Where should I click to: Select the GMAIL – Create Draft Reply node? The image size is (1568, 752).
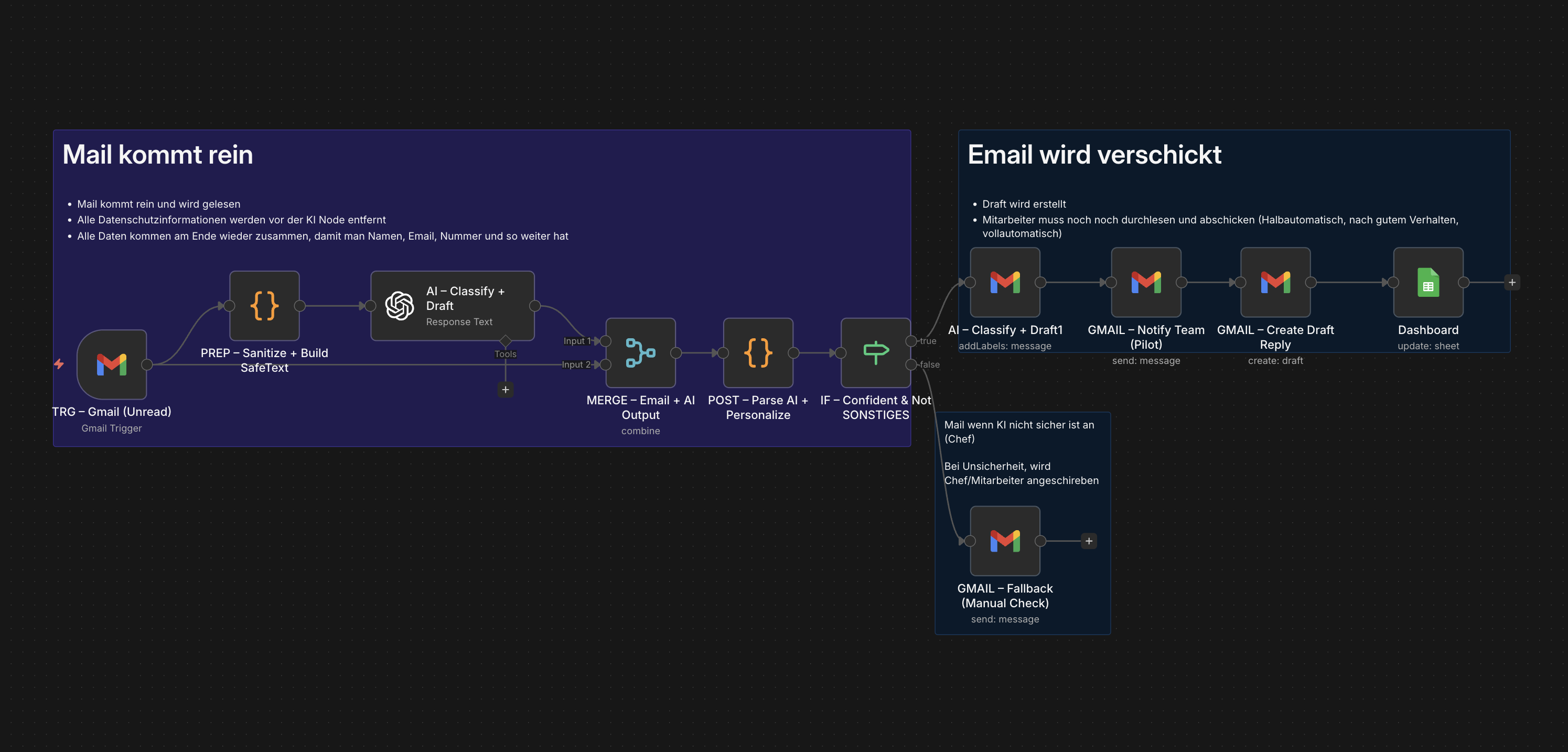[1275, 282]
